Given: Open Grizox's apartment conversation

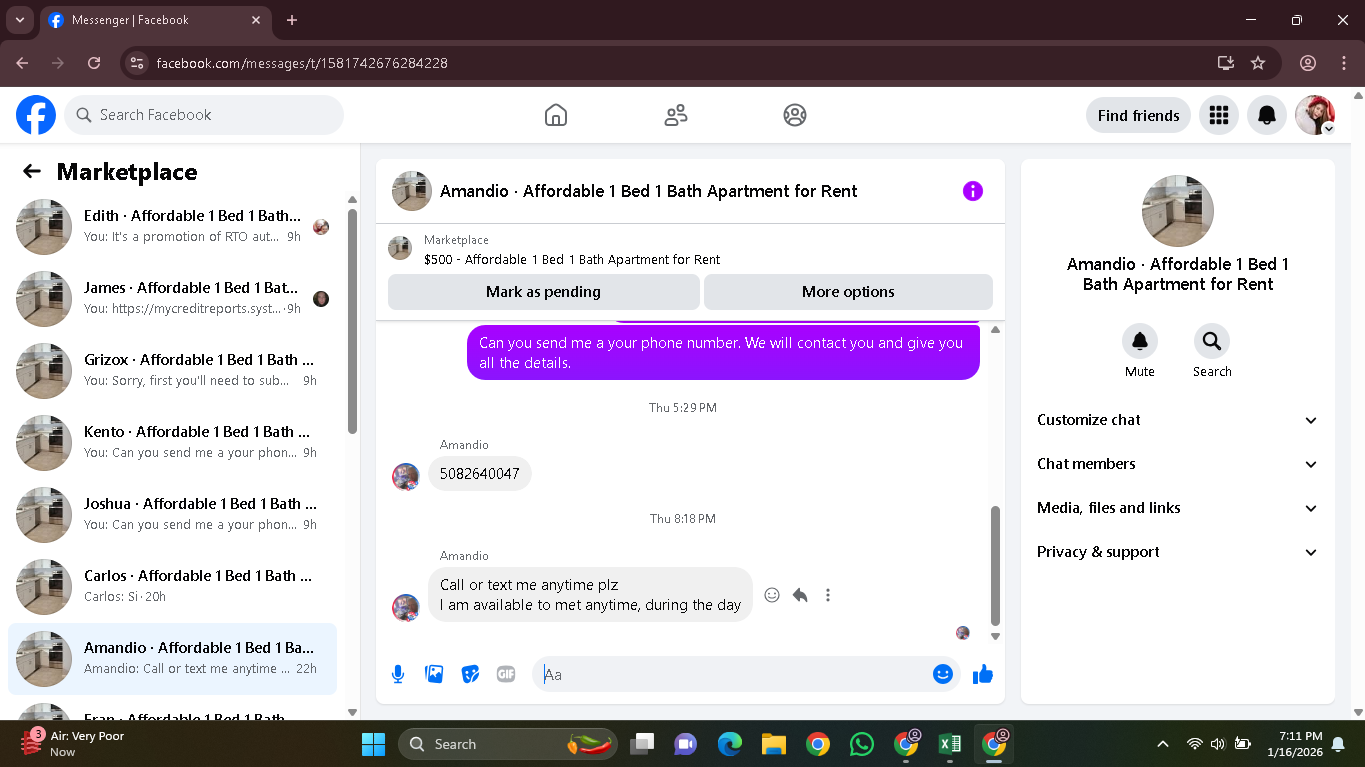Looking at the screenshot, I should click(172, 371).
